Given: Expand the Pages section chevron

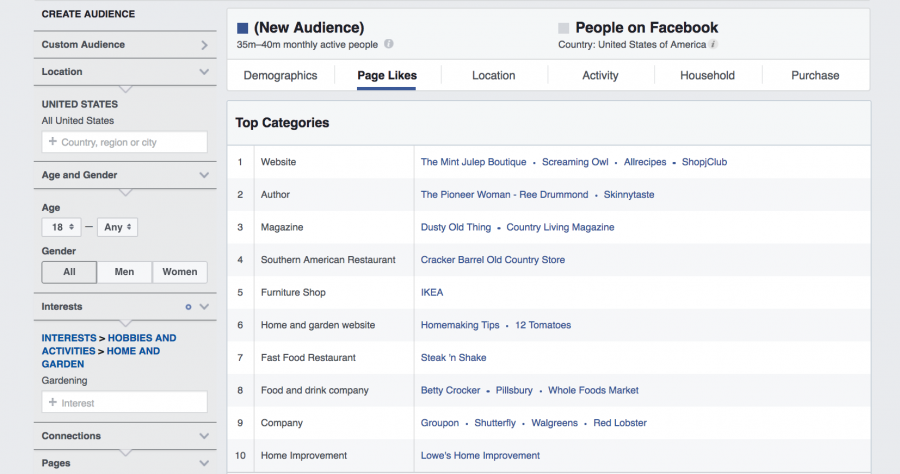Looking at the screenshot, I should pos(204,463).
